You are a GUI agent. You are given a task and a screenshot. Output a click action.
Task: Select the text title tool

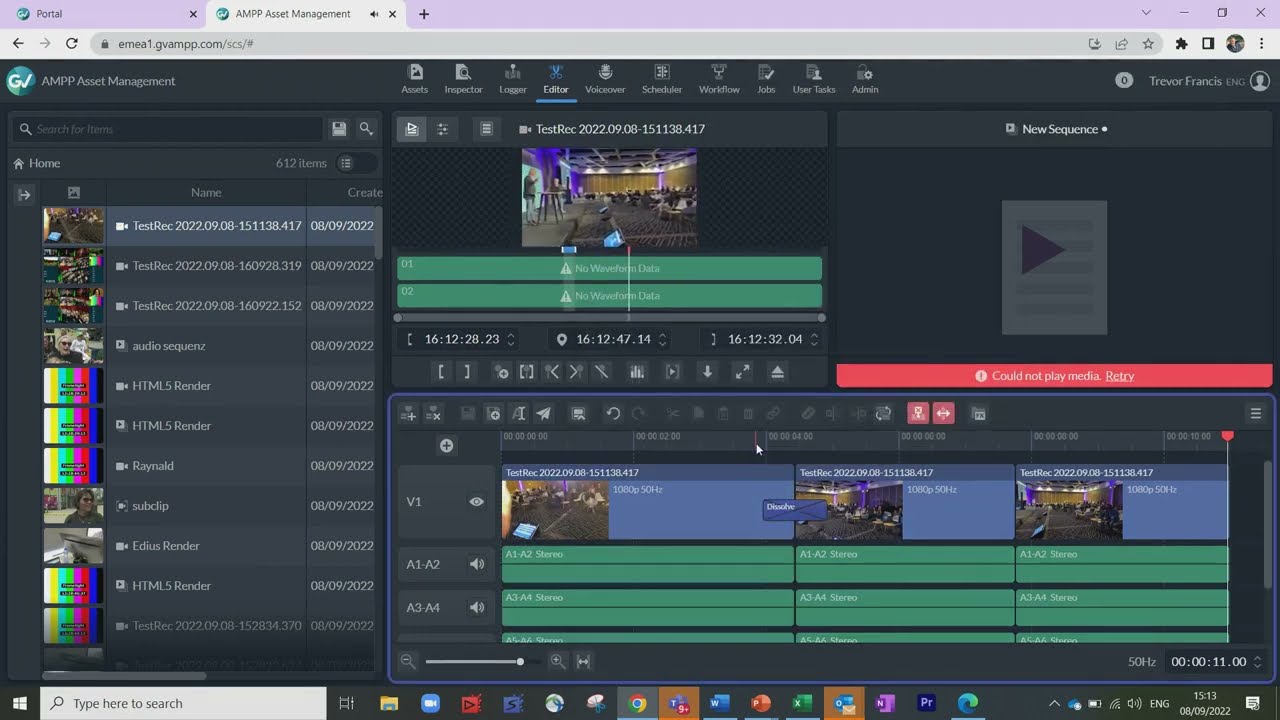point(519,413)
